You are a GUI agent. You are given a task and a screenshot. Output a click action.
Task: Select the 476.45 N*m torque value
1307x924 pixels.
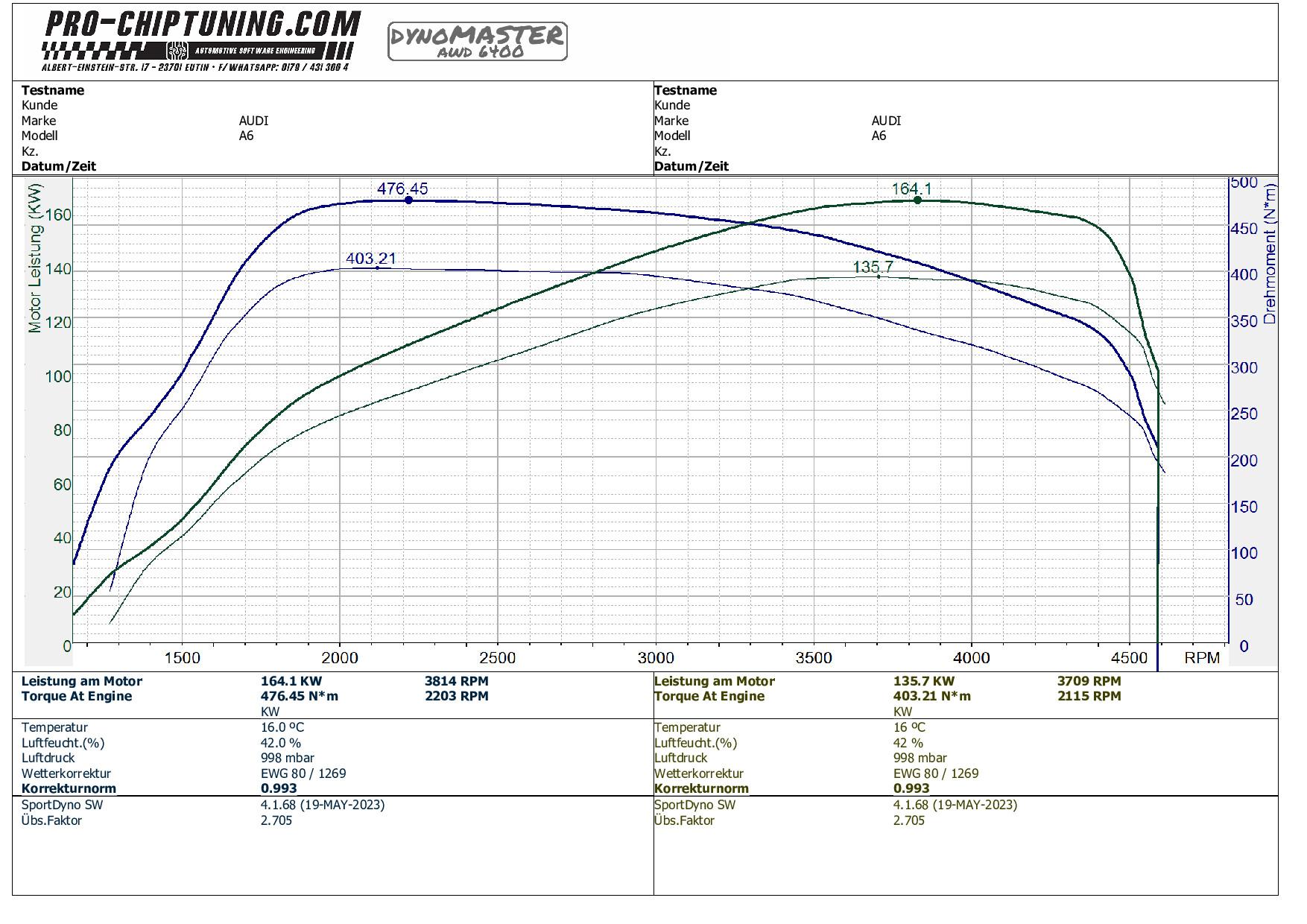click(x=299, y=696)
